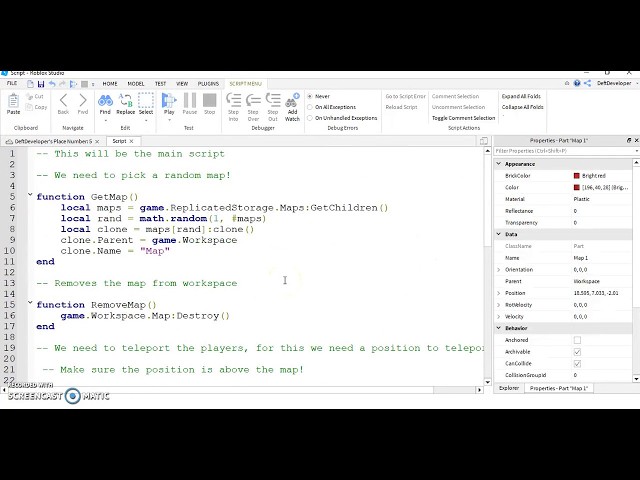Redo with the quick access arrow
The image size is (640, 480).
click(62, 84)
